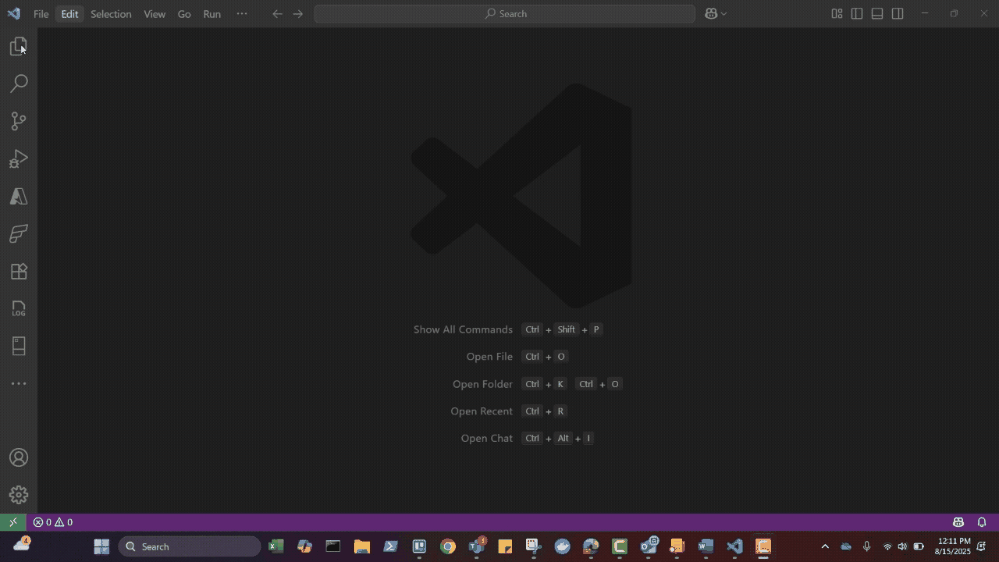The height and width of the screenshot is (562, 999).
Task: Click the Windows taskbar Search box
Action: pyautogui.click(x=189, y=546)
